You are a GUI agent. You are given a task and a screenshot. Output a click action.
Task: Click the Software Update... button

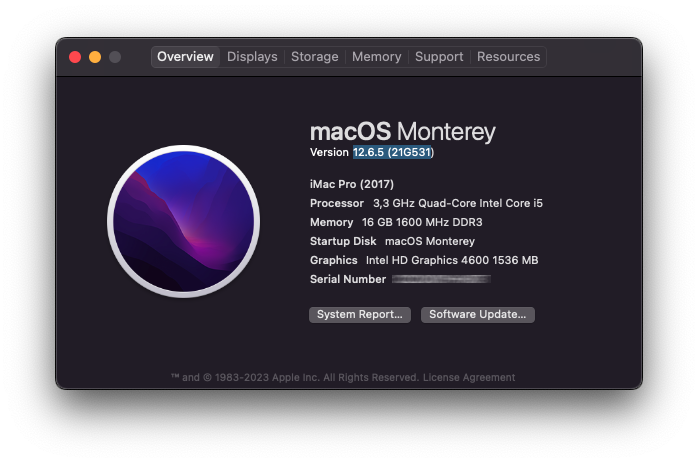pos(478,315)
